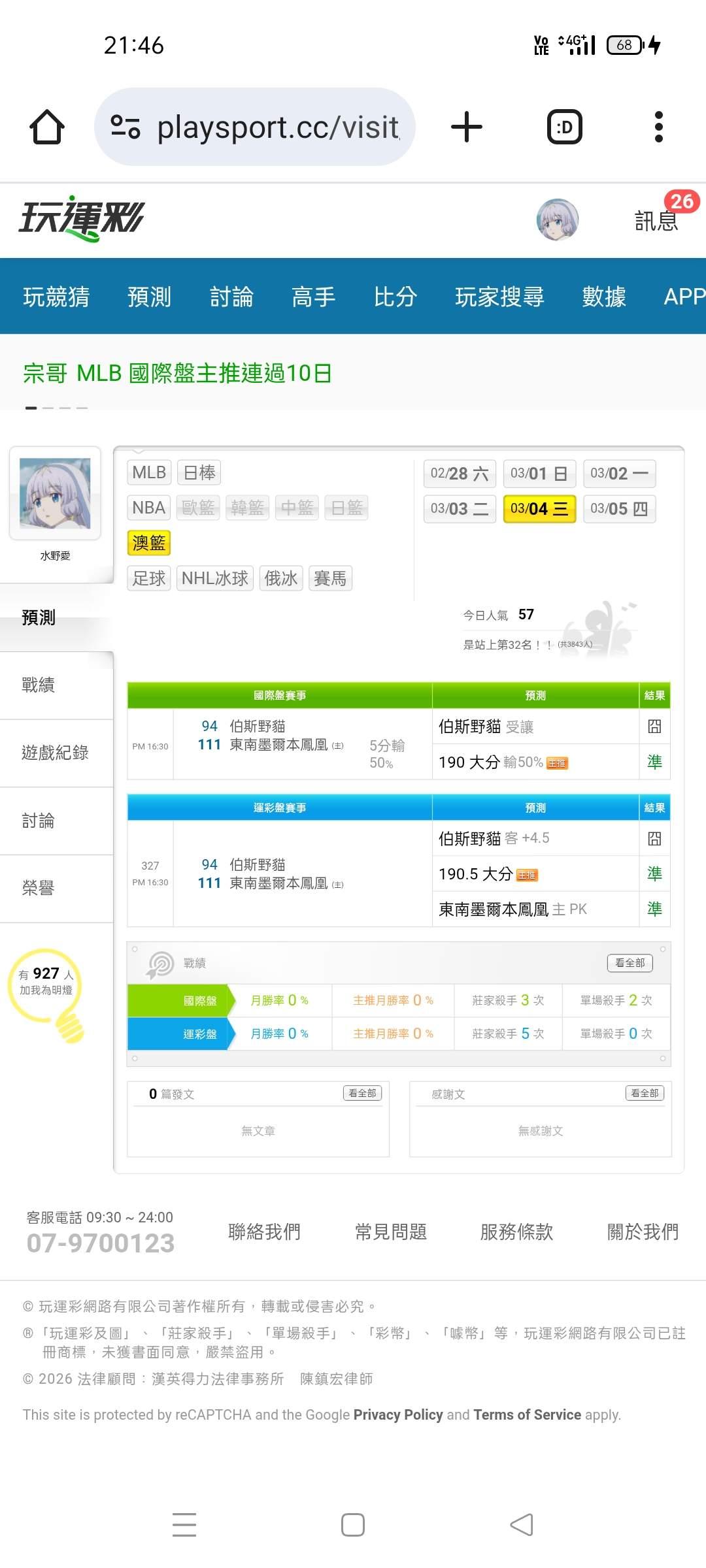Open 玩競猜 nav item
Viewport: 706px width, 1568px height.
pos(56,297)
